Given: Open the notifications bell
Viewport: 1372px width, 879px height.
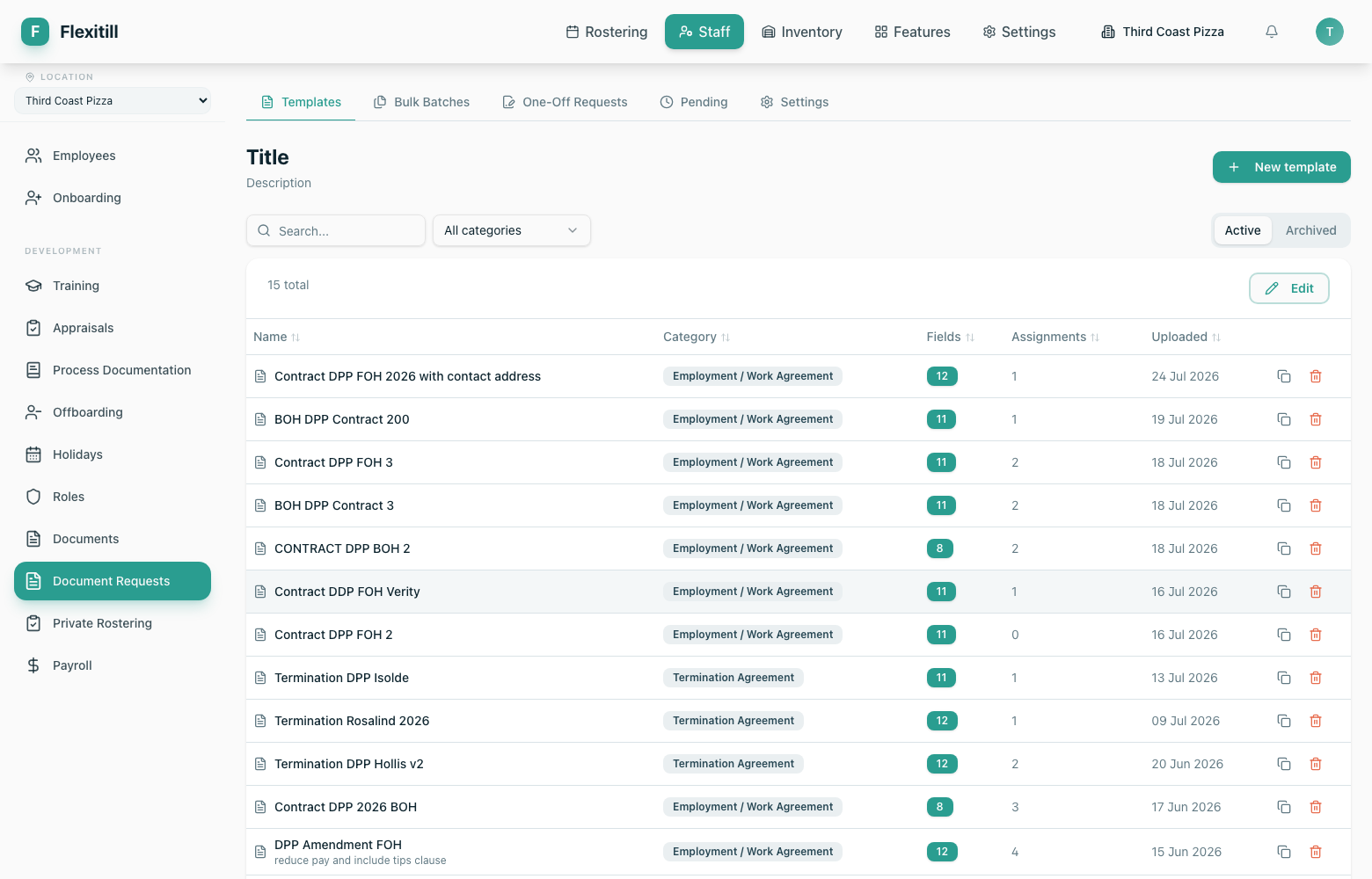Looking at the screenshot, I should [x=1272, y=32].
